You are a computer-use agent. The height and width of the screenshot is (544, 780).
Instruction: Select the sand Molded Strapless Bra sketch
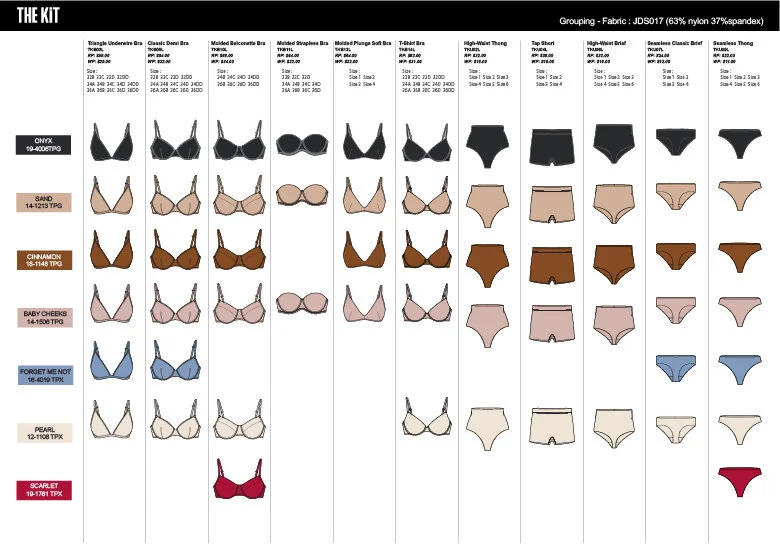[302, 195]
